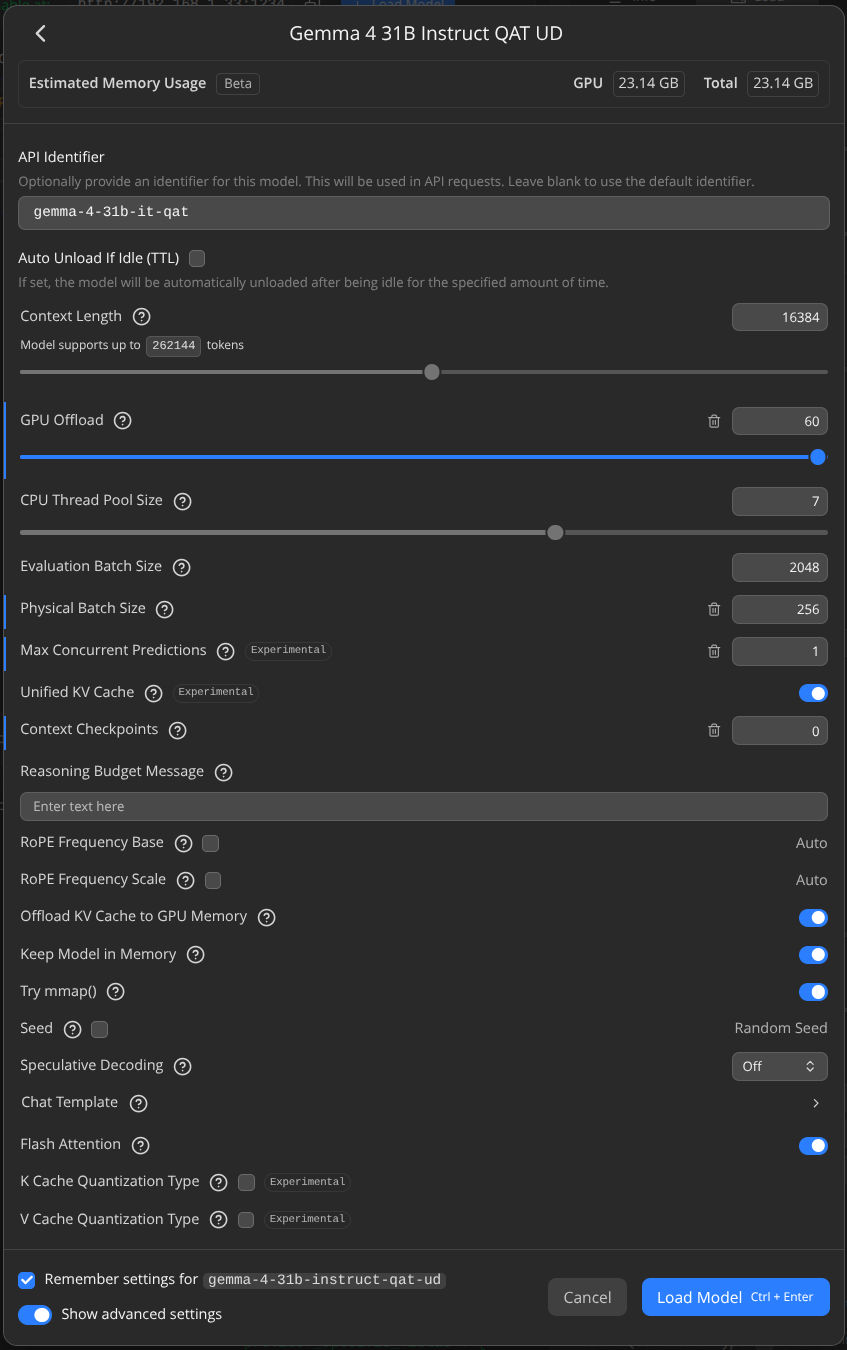This screenshot has height=1350, width=847.
Task: Open help icon beside RoPE Frequency Scale
Action: coord(186,880)
